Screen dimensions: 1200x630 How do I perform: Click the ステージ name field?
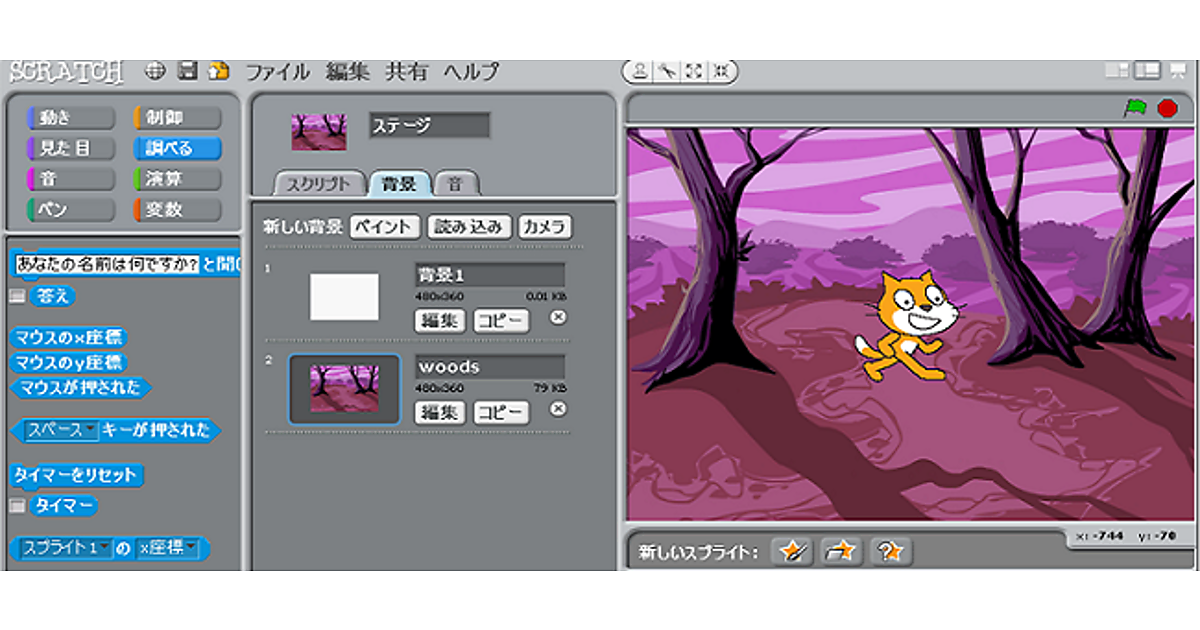pyautogui.click(x=429, y=125)
